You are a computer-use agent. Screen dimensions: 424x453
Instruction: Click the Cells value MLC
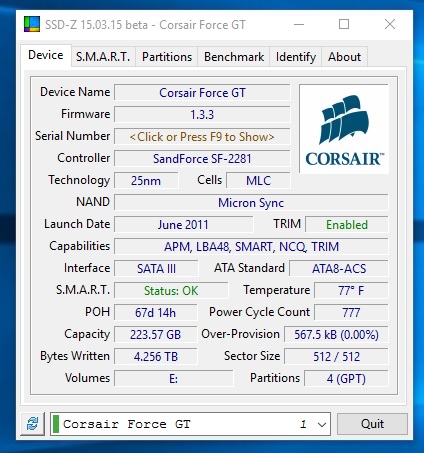(x=258, y=181)
